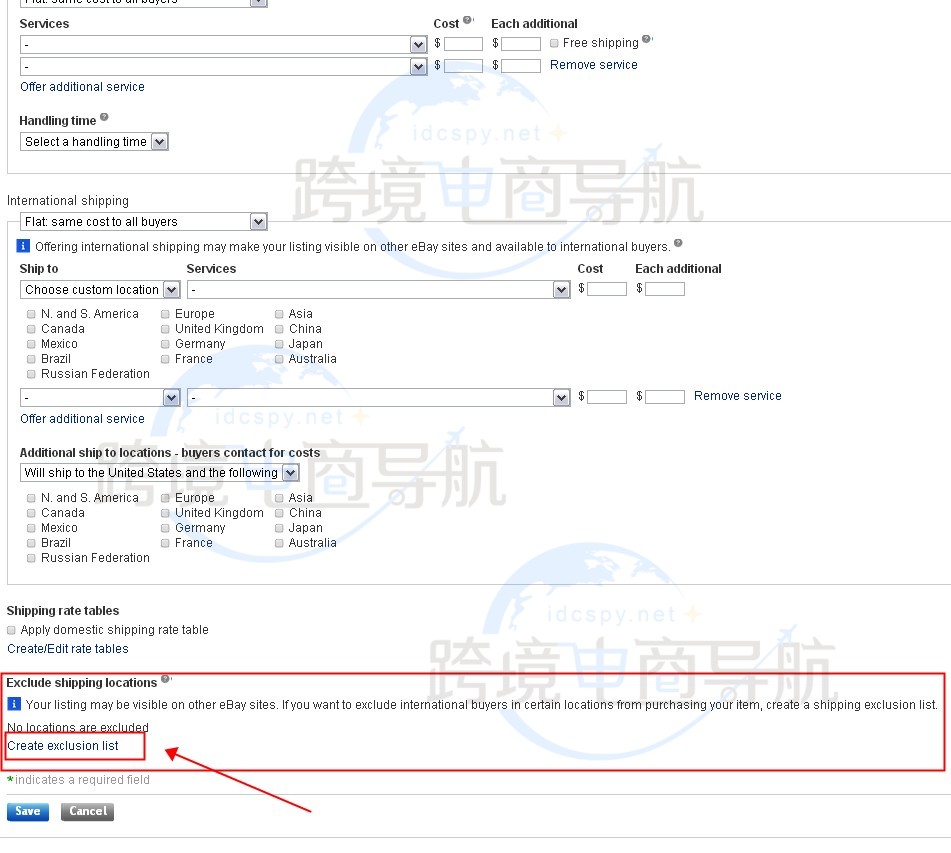Open the Select a handling time dropdown
This screenshot has height=853, width=951.
click(94, 142)
